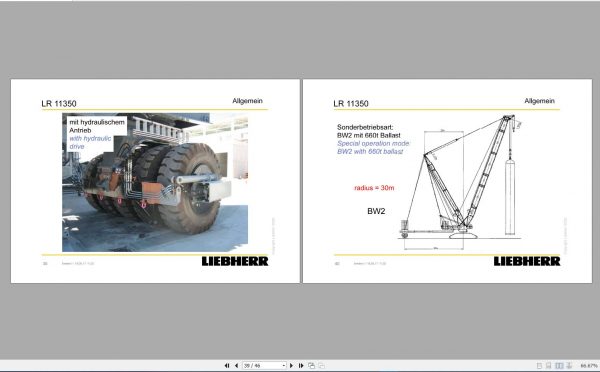600x372 pixels.
Task: Click the LIEBHERR logo on the left slide
Action: (235, 261)
